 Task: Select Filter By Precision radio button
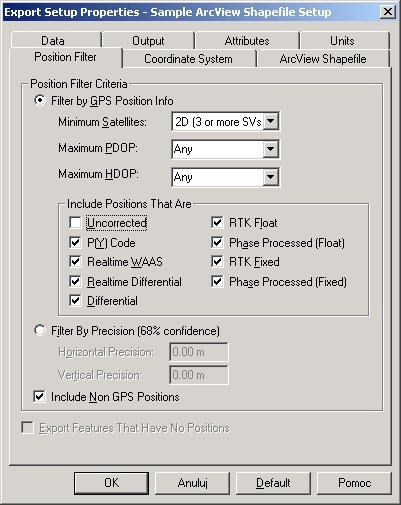point(40,331)
